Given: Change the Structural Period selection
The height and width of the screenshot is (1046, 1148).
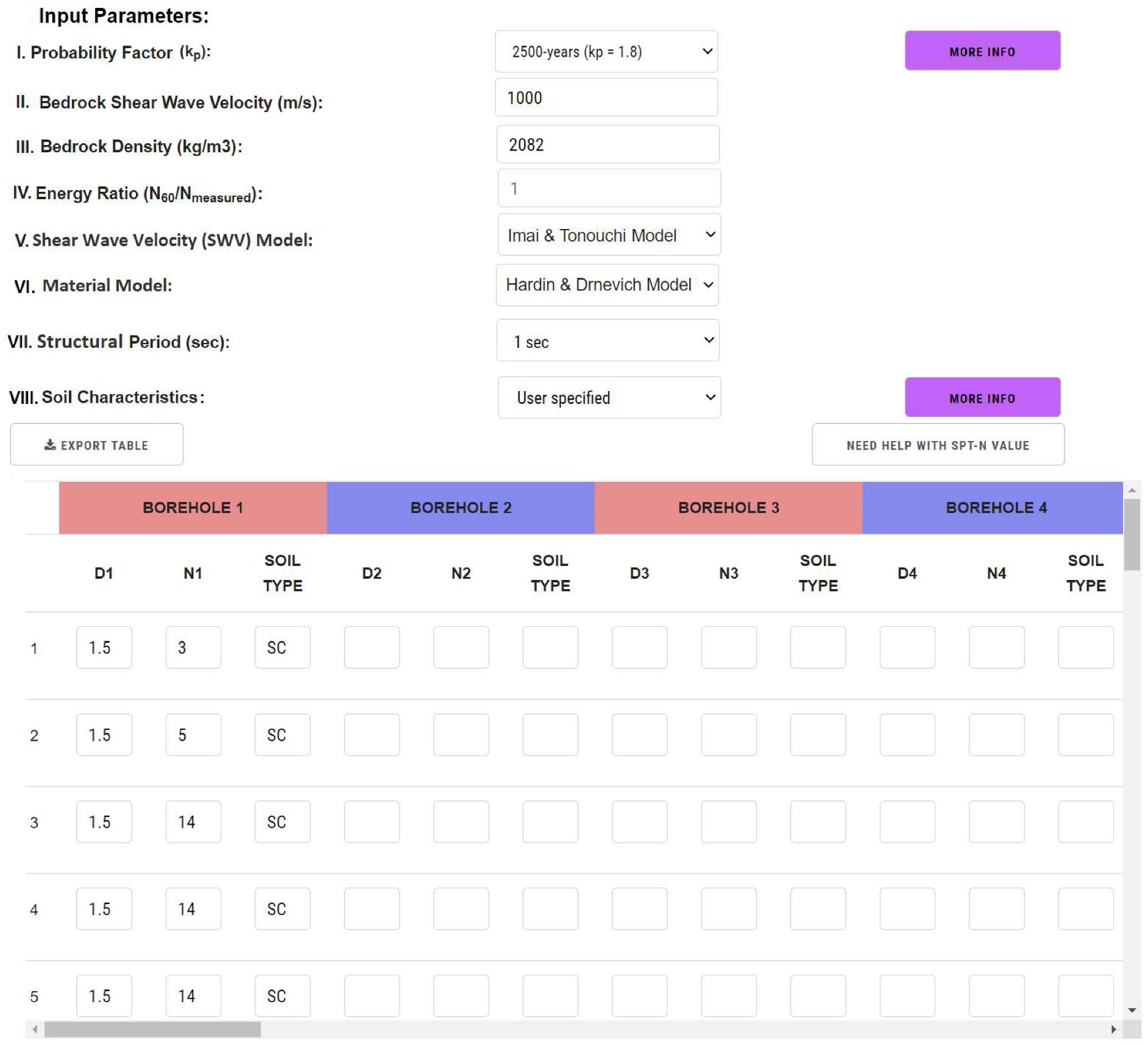Looking at the screenshot, I should pyautogui.click(x=608, y=341).
